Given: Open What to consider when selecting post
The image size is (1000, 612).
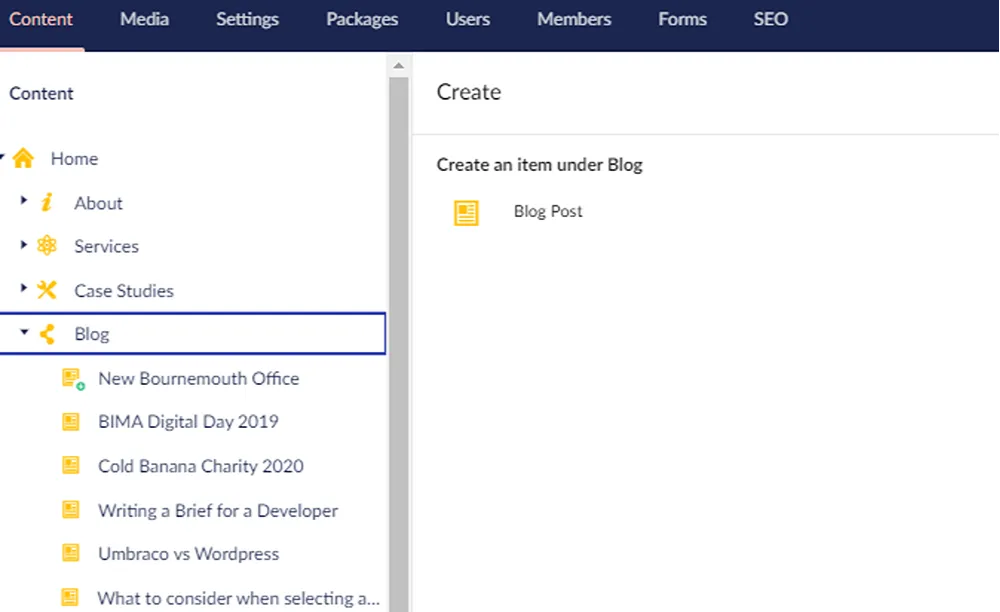Looking at the screenshot, I should 239,599.
